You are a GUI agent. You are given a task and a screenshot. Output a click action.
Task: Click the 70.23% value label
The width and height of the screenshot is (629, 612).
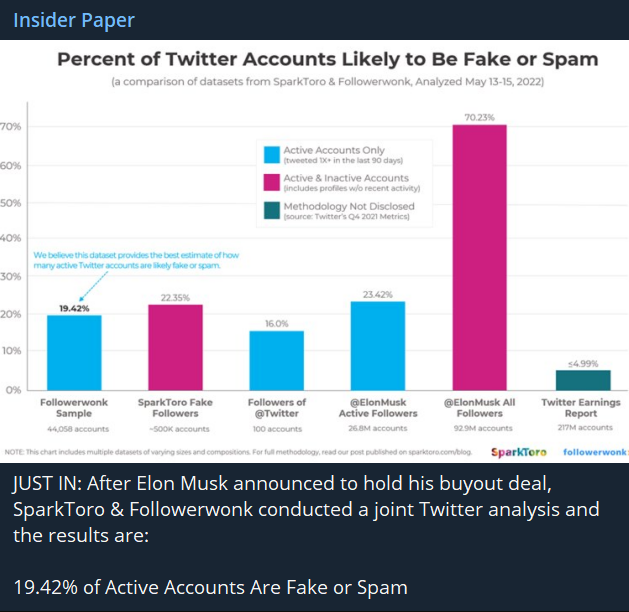(478, 116)
